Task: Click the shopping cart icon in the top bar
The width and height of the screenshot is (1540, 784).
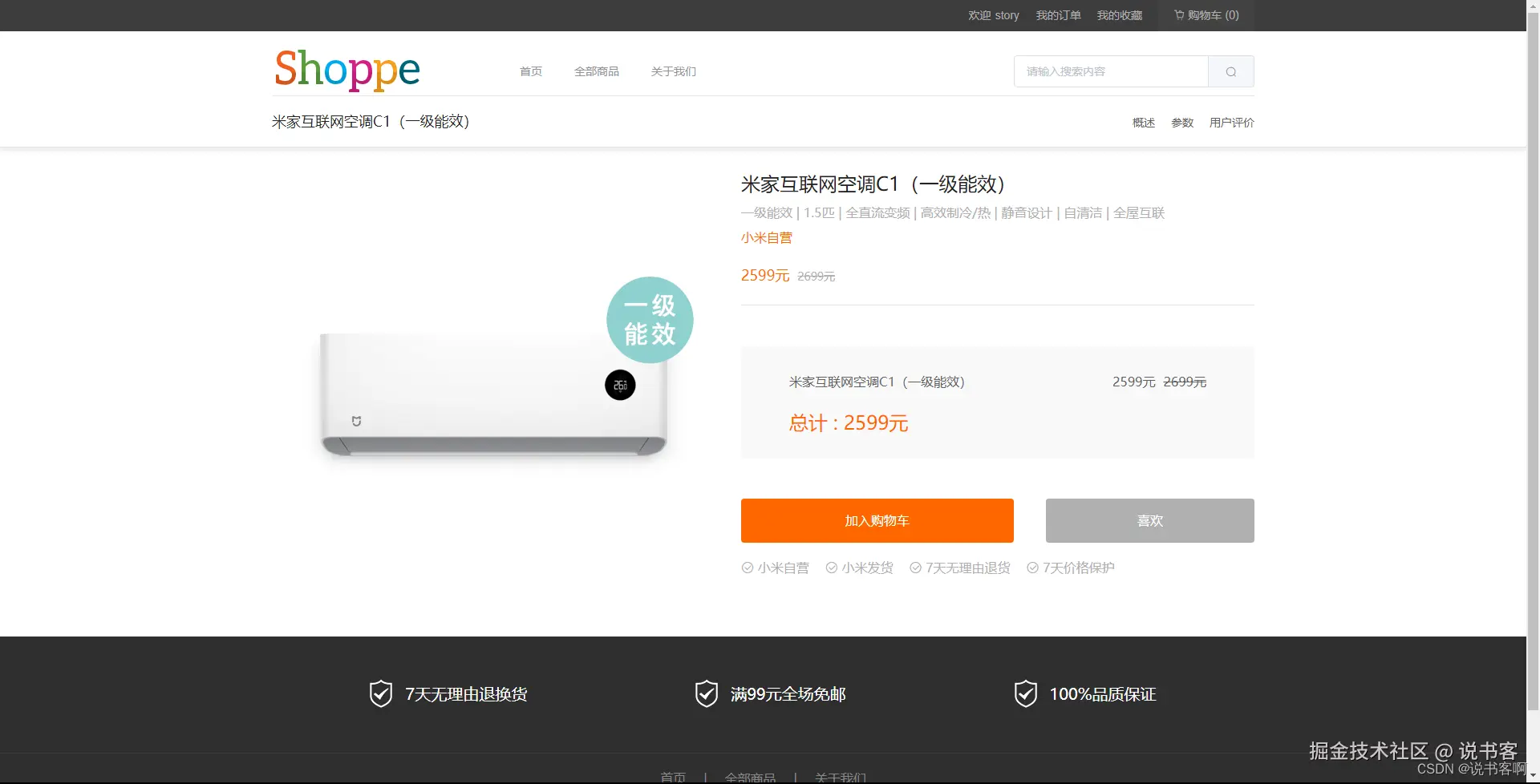Action: 1179,15
